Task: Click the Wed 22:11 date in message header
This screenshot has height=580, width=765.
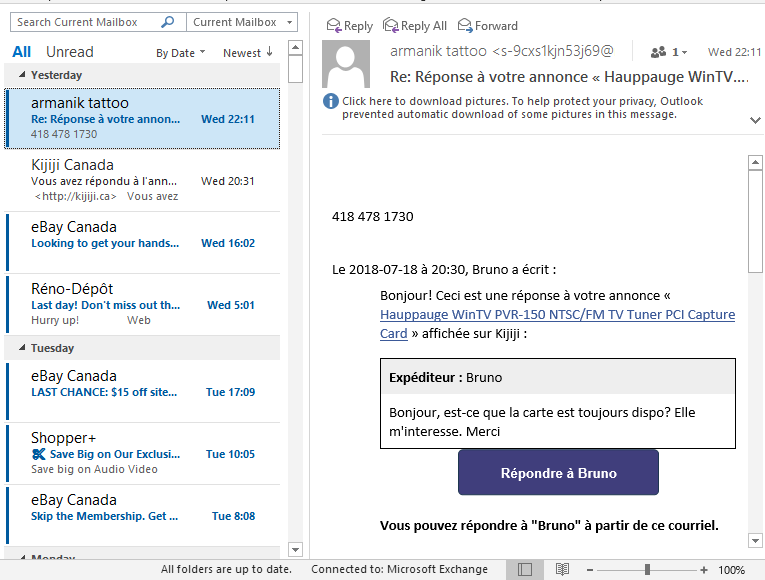Action: [734, 52]
